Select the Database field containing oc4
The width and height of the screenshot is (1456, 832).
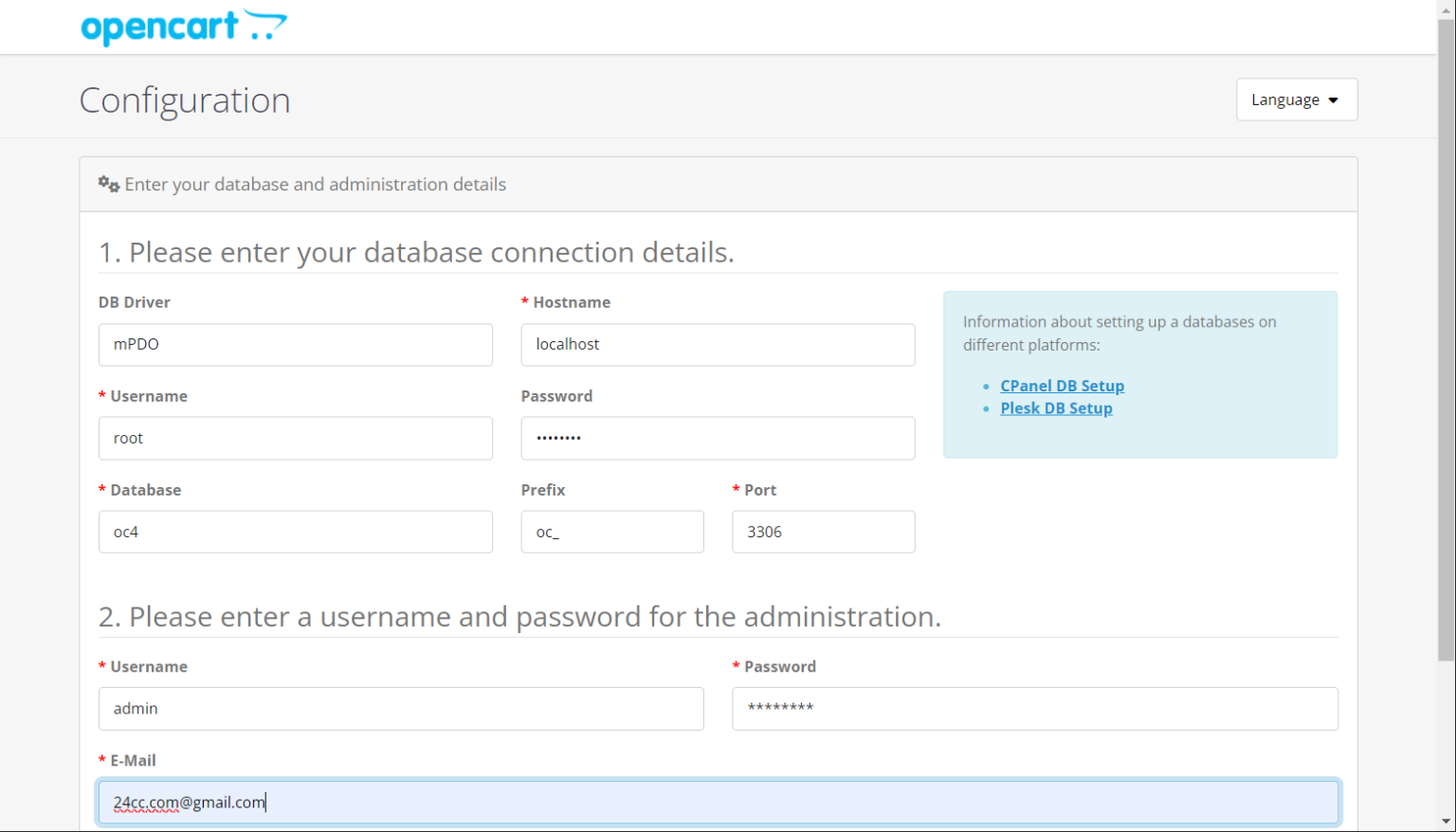click(x=295, y=532)
